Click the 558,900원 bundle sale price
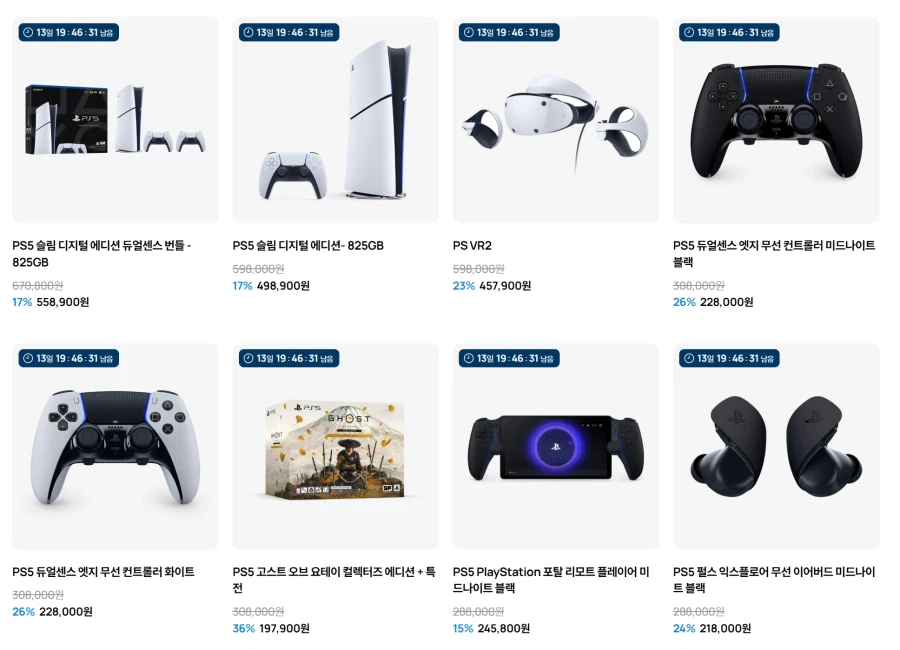The width and height of the screenshot is (900, 650). coord(63,302)
